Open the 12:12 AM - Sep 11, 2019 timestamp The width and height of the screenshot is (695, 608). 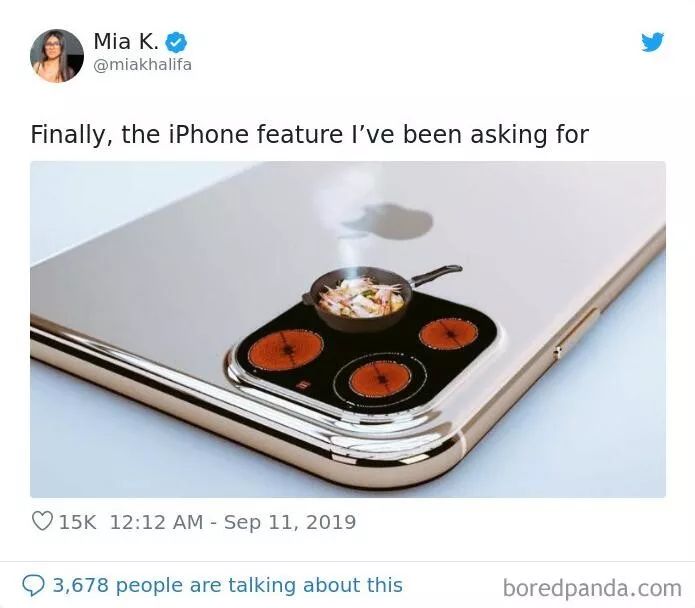pos(233,522)
